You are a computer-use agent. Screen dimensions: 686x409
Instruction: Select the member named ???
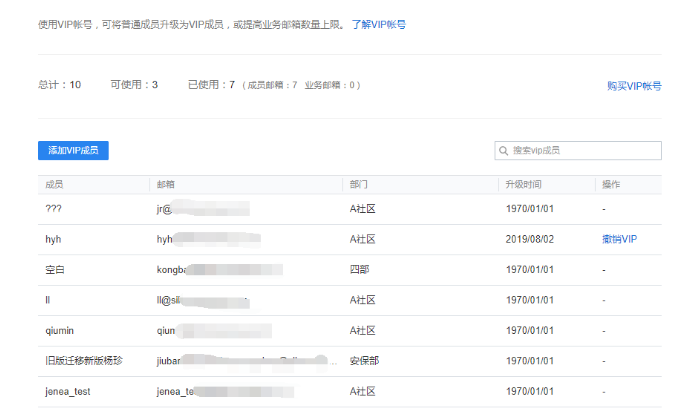pyautogui.click(x=55, y=210)
